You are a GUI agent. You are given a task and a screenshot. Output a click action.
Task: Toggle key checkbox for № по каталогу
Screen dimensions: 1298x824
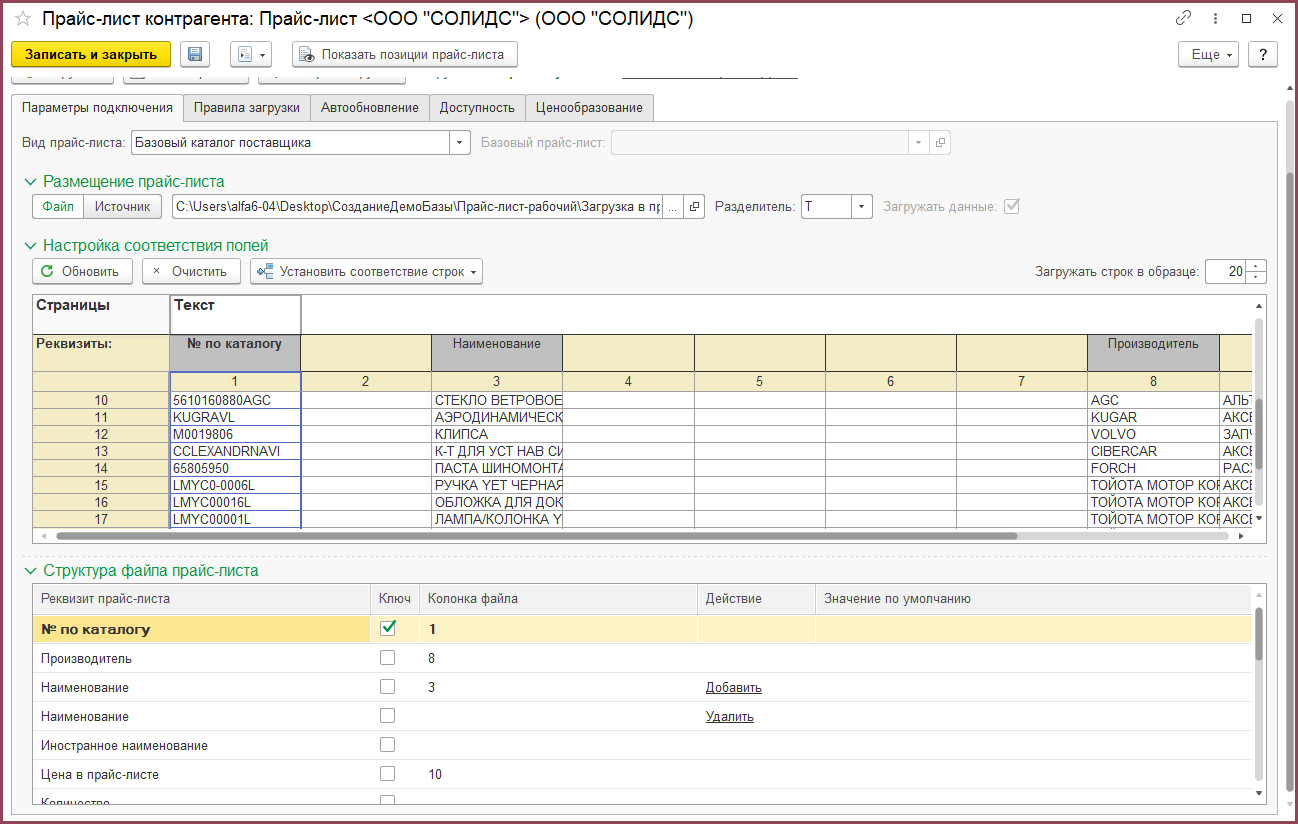[388, 629]
